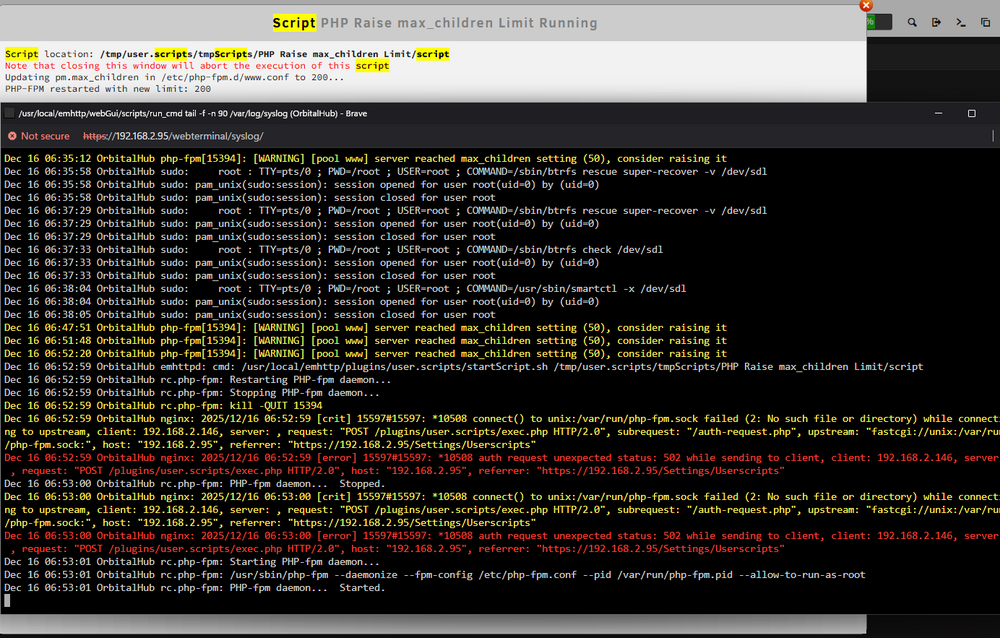Click the logout arrow icon
Screen dimensions: 1000x638
936,22
